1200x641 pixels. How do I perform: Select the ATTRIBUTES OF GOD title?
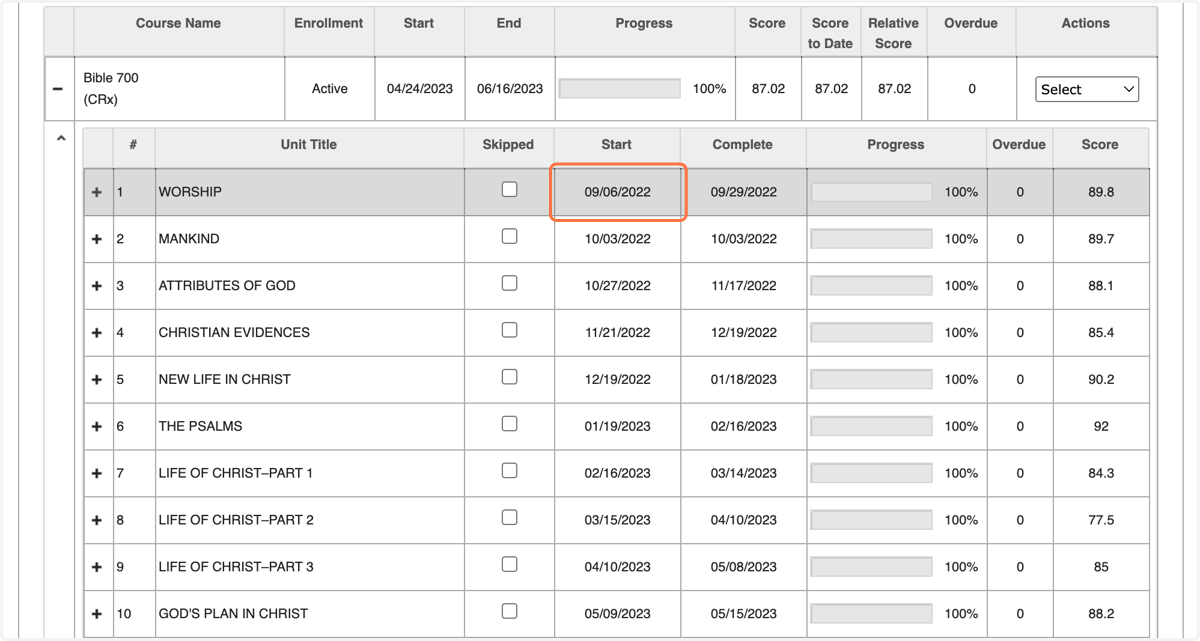pos(227,286)
